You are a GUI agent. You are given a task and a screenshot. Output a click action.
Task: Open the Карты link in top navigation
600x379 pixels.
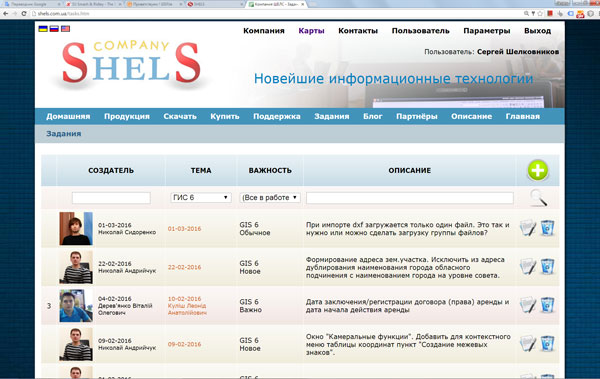coord(311,31)
